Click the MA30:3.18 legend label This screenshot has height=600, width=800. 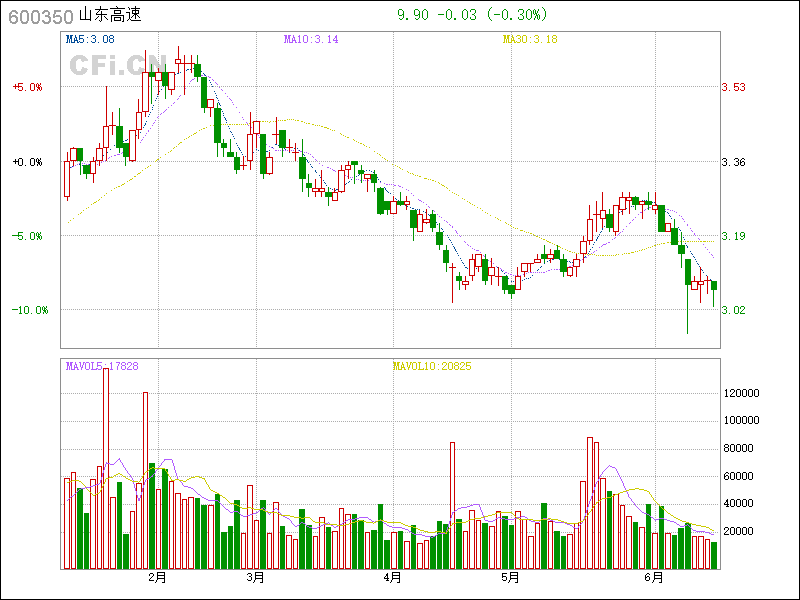(530, 39)
